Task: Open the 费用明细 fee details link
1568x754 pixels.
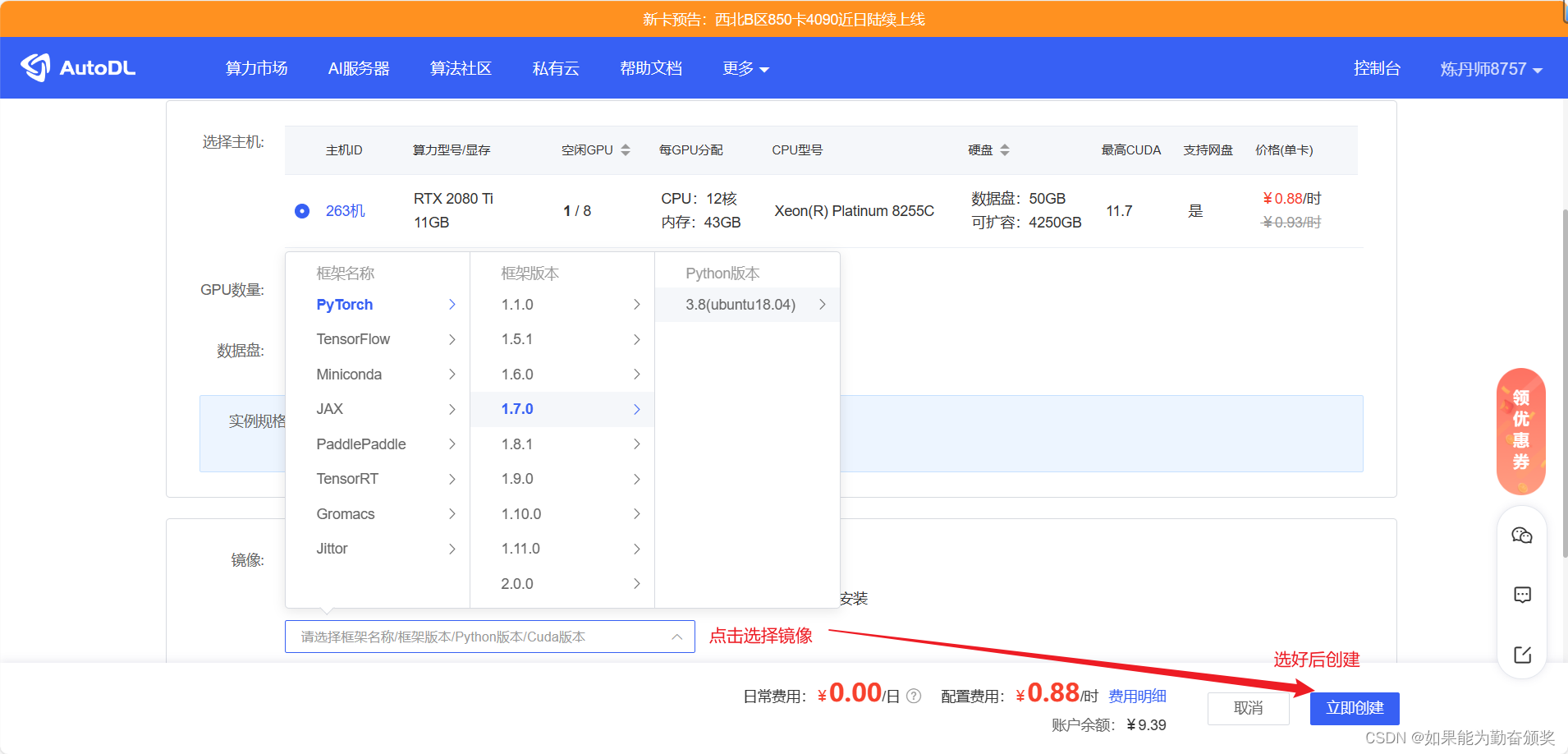Action: 1137,696
